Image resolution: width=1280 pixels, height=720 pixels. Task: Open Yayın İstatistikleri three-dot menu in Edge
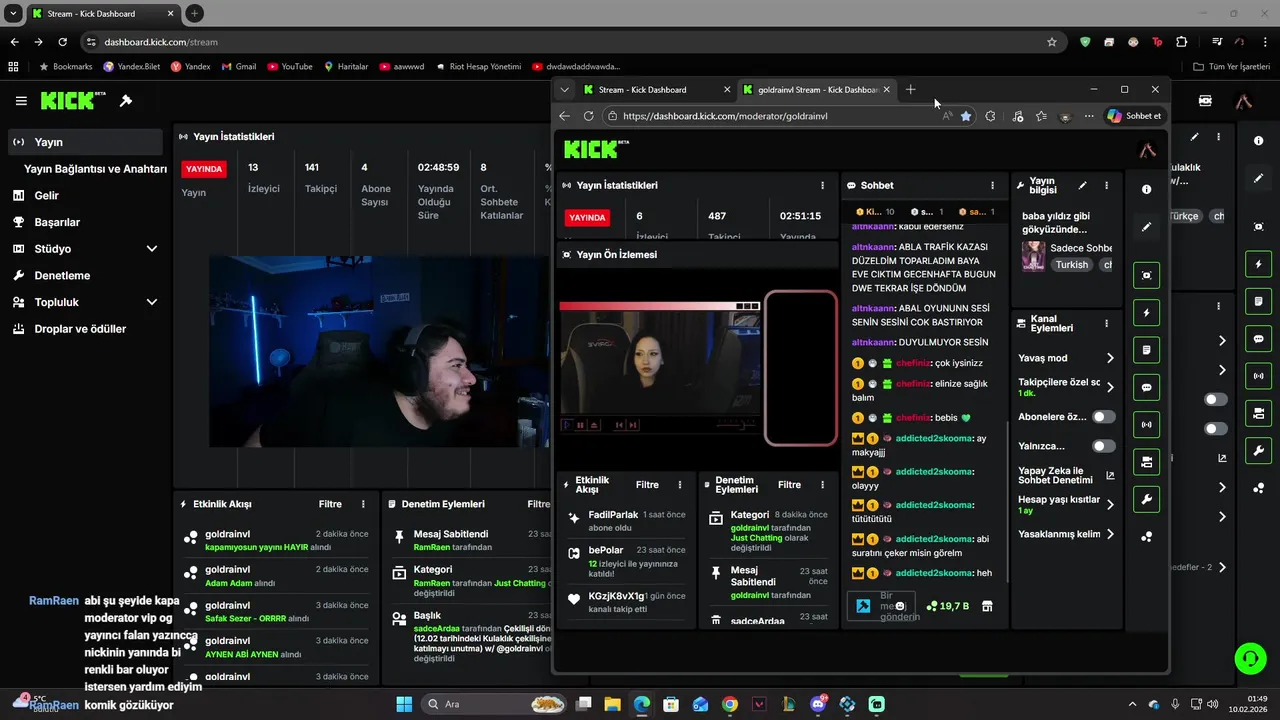[x=822, y=185]
